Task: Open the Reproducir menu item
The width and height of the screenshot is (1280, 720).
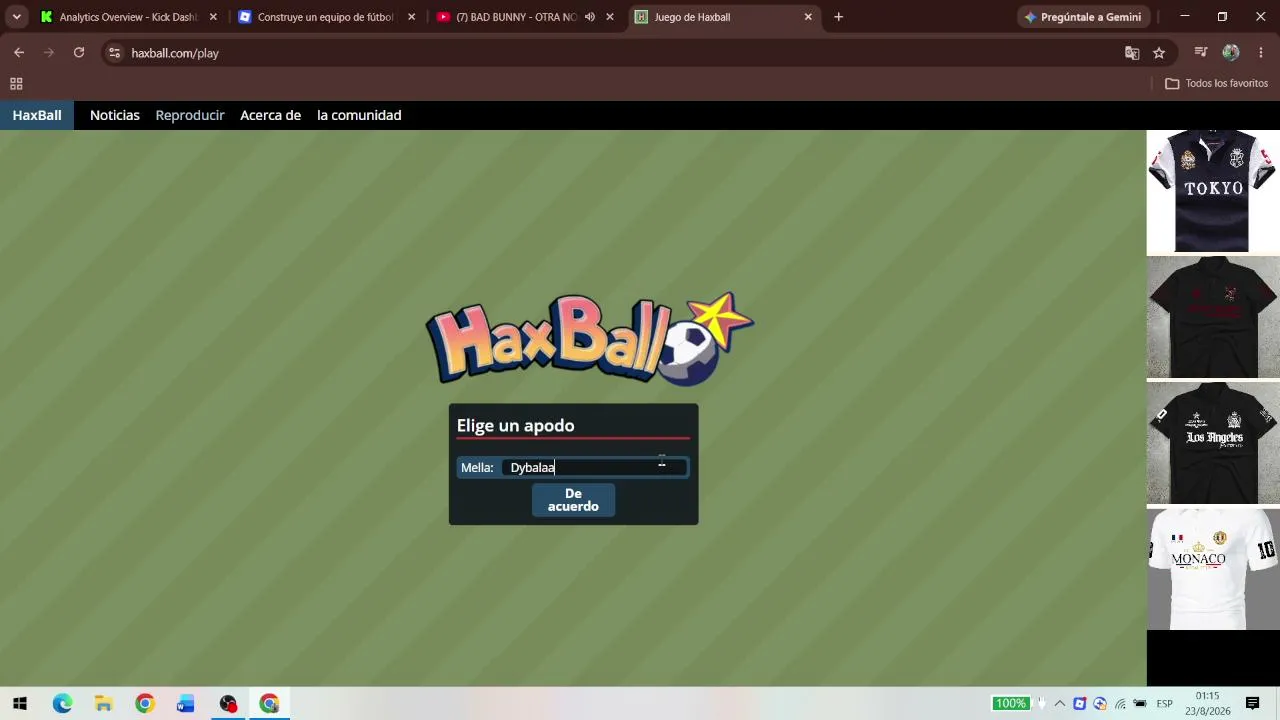Action: tap(190, 115)
